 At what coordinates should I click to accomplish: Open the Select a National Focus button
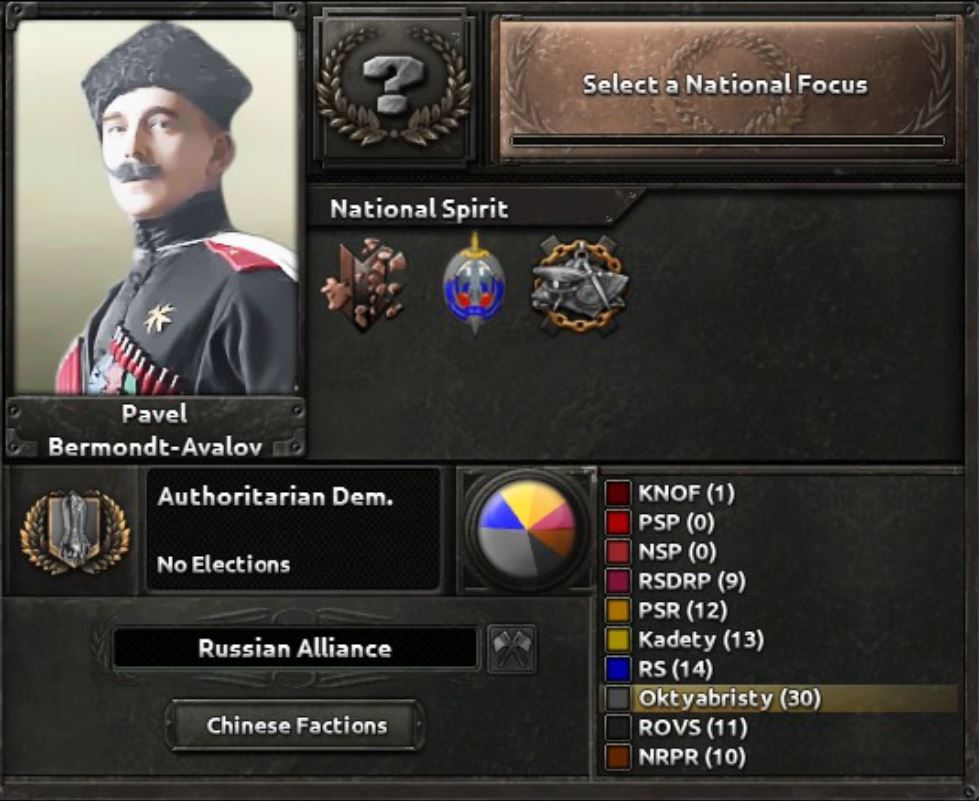tap(726, 91)
